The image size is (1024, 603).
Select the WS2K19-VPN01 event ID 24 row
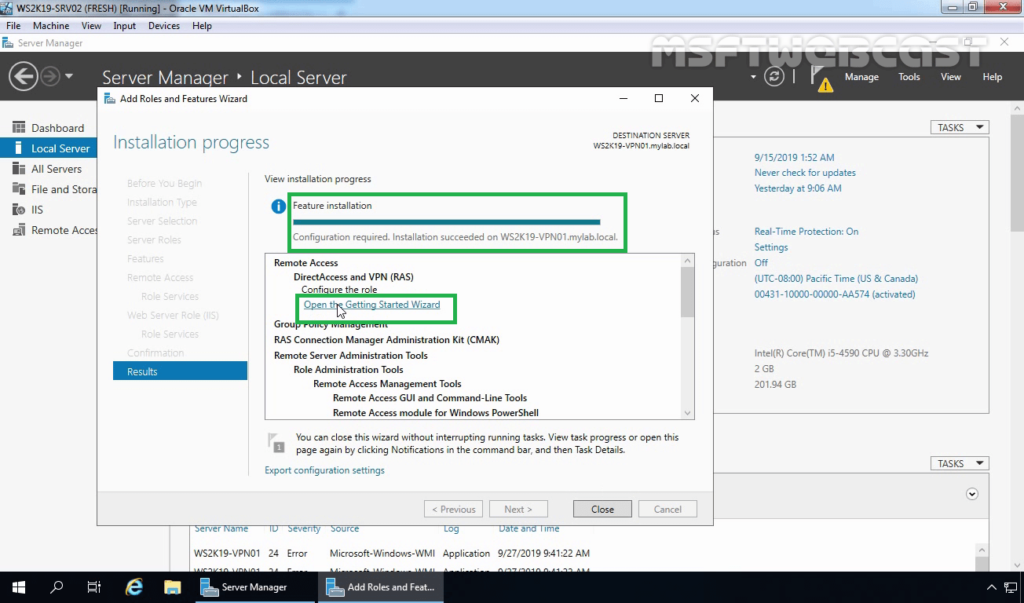click(x=392, y=553)
